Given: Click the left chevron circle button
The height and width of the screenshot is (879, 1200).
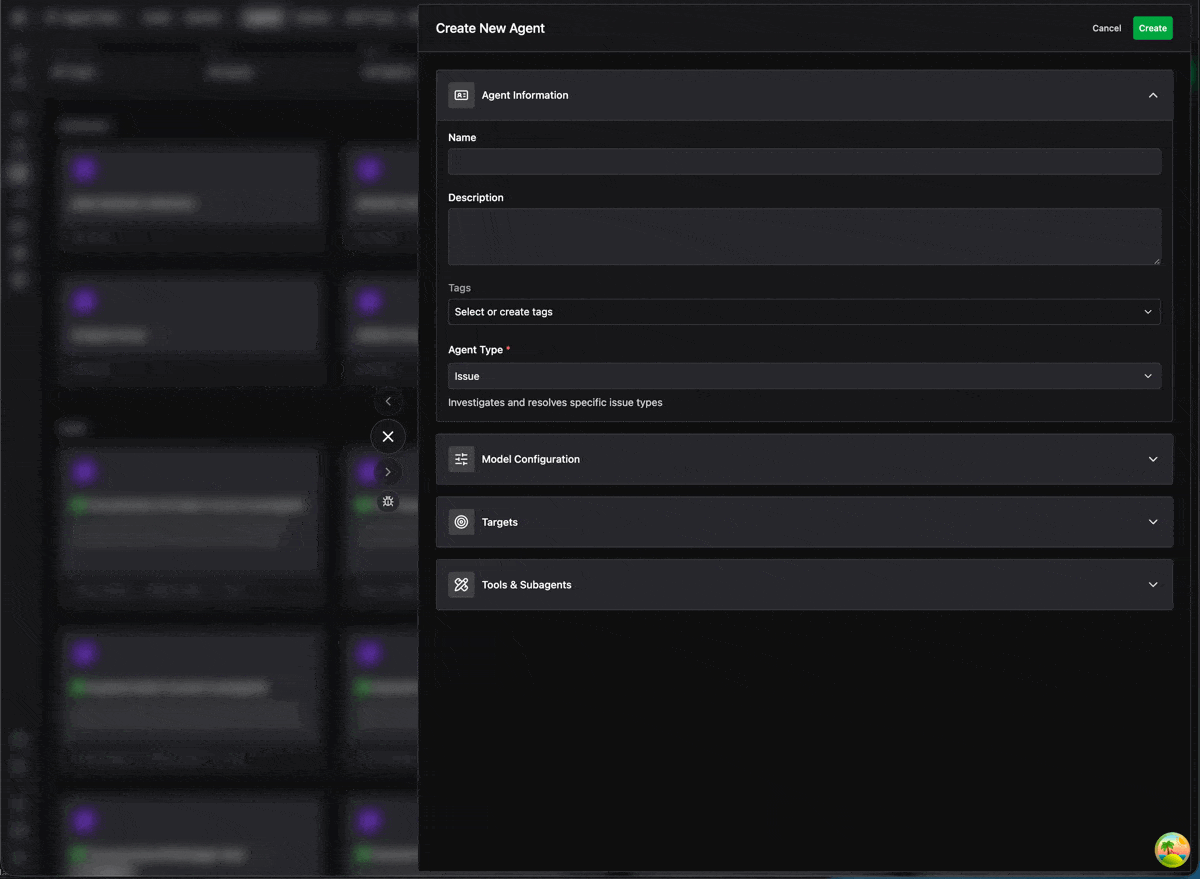Looking at the screenshot, I should [x=388, y=401].
